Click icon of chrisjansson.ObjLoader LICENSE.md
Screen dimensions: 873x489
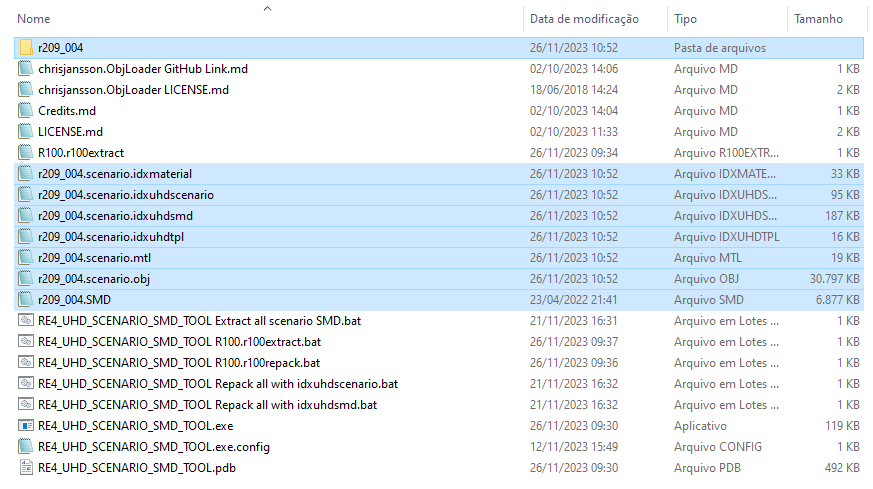coord(26,90)
